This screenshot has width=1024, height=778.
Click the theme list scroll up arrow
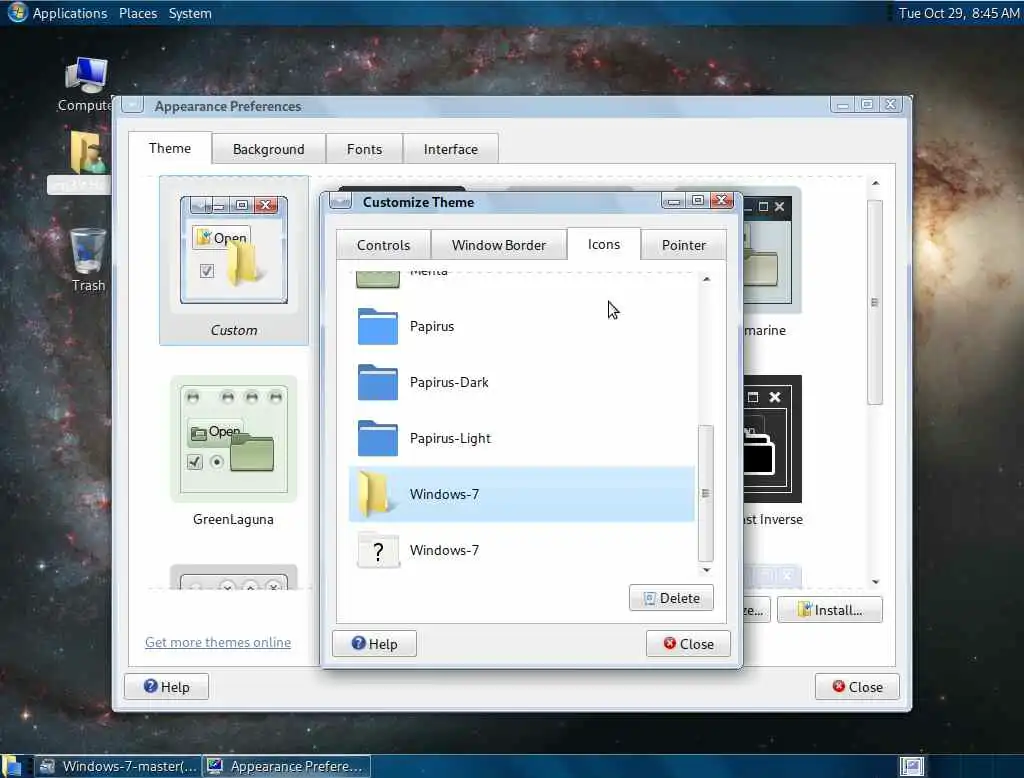(876, 183)
